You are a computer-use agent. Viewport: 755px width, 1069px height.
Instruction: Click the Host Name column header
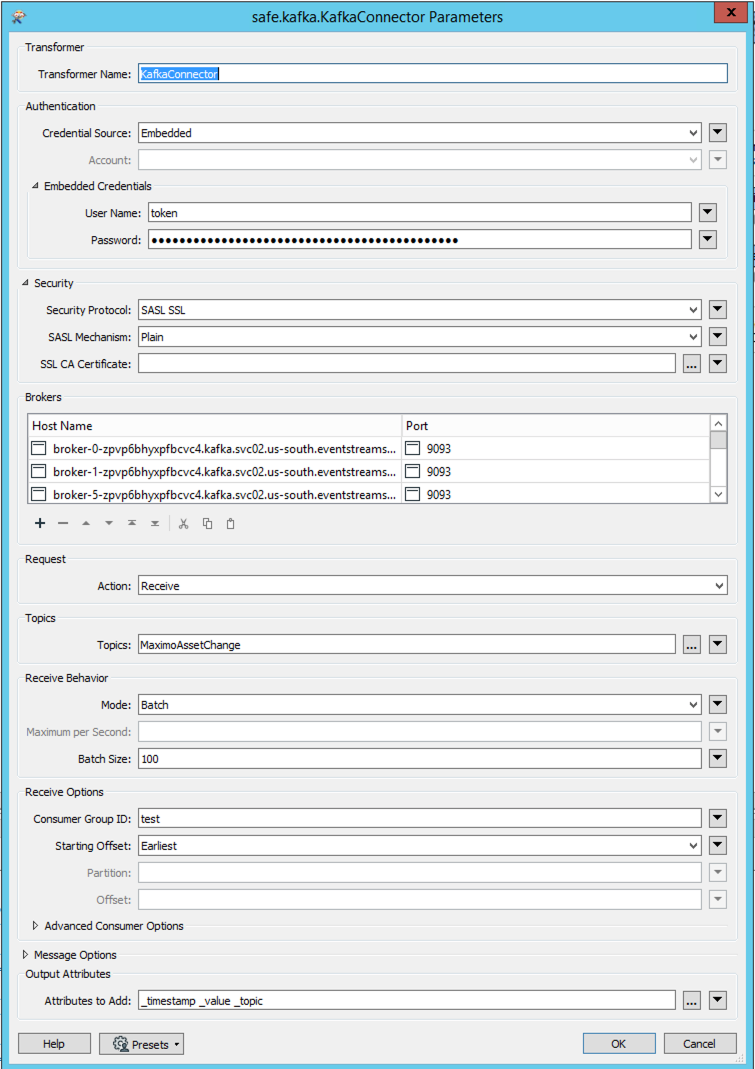215,425
